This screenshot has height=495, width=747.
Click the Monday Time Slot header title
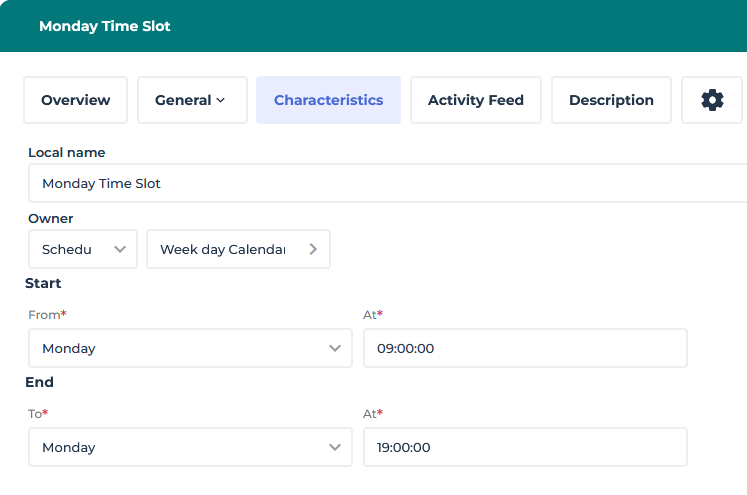point(105,26)
